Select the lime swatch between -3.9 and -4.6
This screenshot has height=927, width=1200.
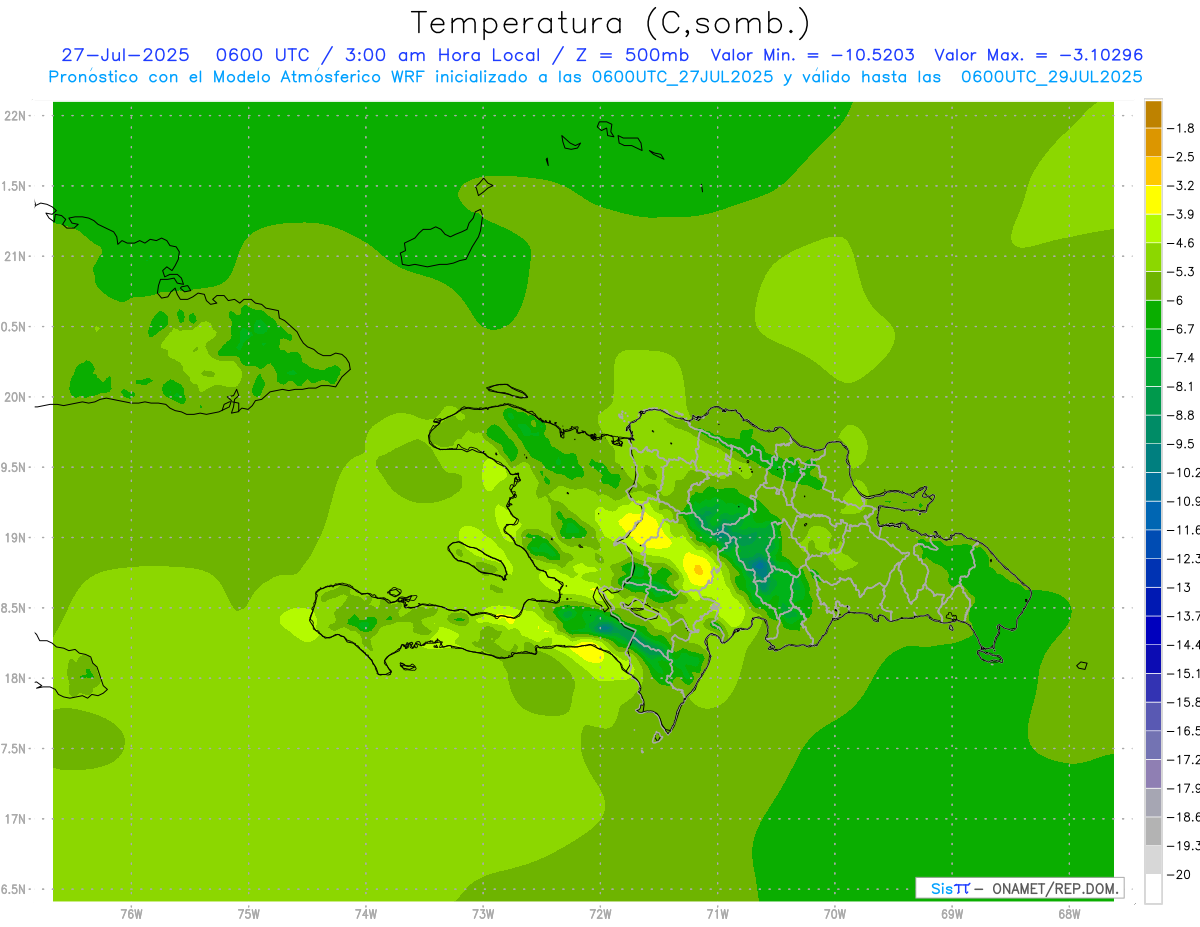(x=1153, y=229)
